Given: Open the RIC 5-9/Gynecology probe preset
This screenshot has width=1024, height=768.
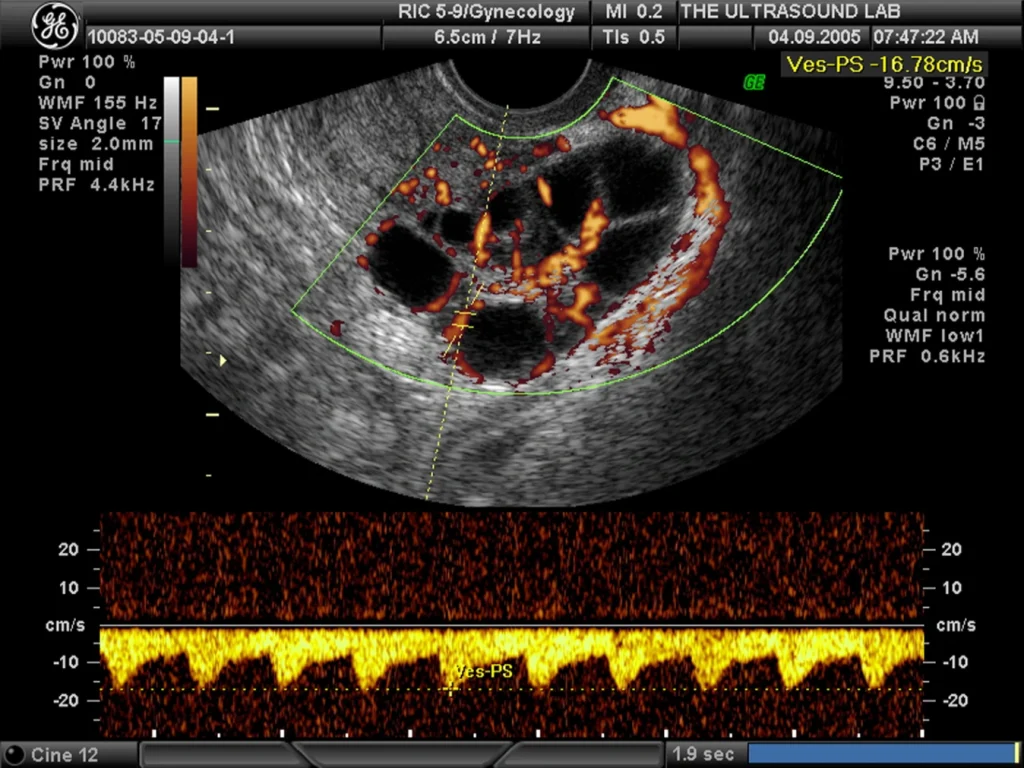Looking at the screenshot, I should point(487,12).
